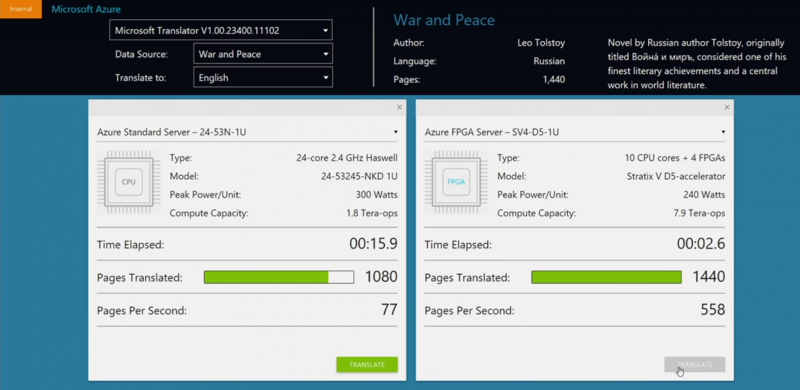Close the Azure FPGA Server panel
Screen dimensions: 800x390
pyautogui.click(x=727, y=107)
